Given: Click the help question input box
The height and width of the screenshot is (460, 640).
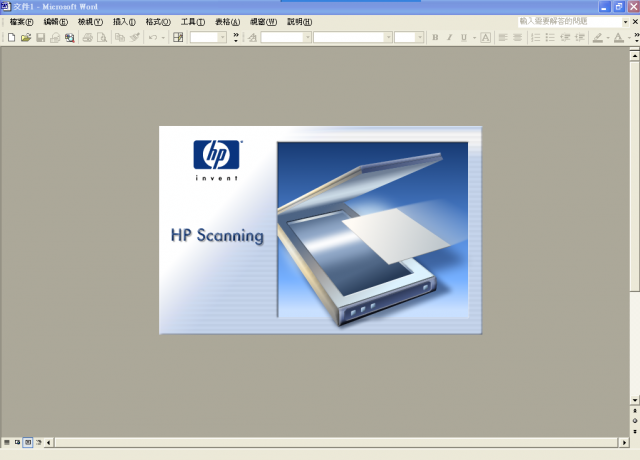Looking at the screenshot, I should coord(570,21).
